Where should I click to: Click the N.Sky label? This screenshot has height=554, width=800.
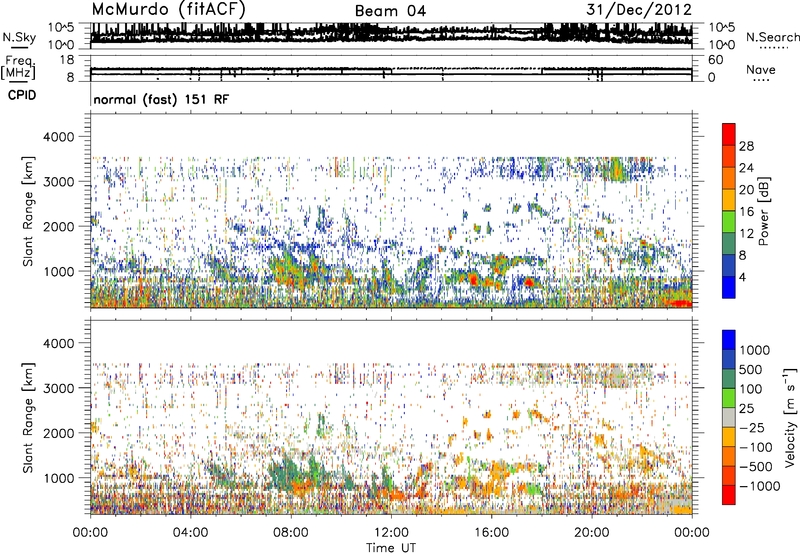coord(19,37)
